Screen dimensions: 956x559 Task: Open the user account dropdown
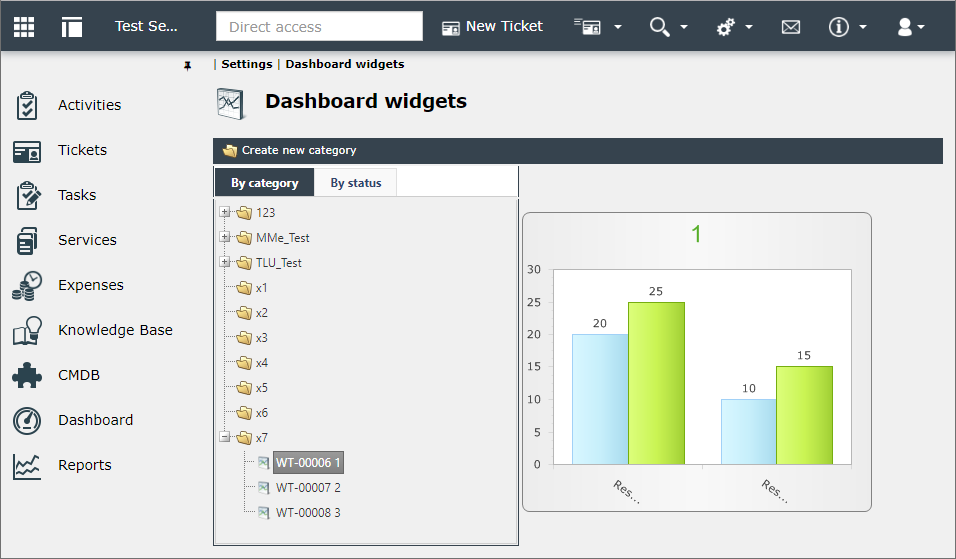911,27
